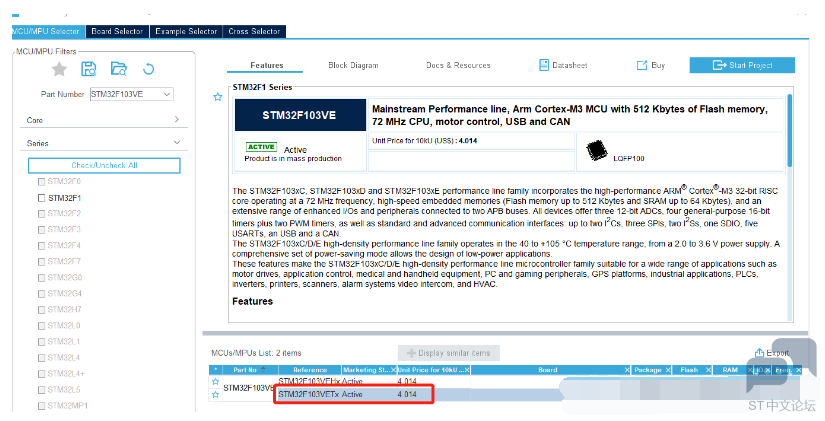Toggle the STM32L4 series checkbox

[x=41, y=358]
